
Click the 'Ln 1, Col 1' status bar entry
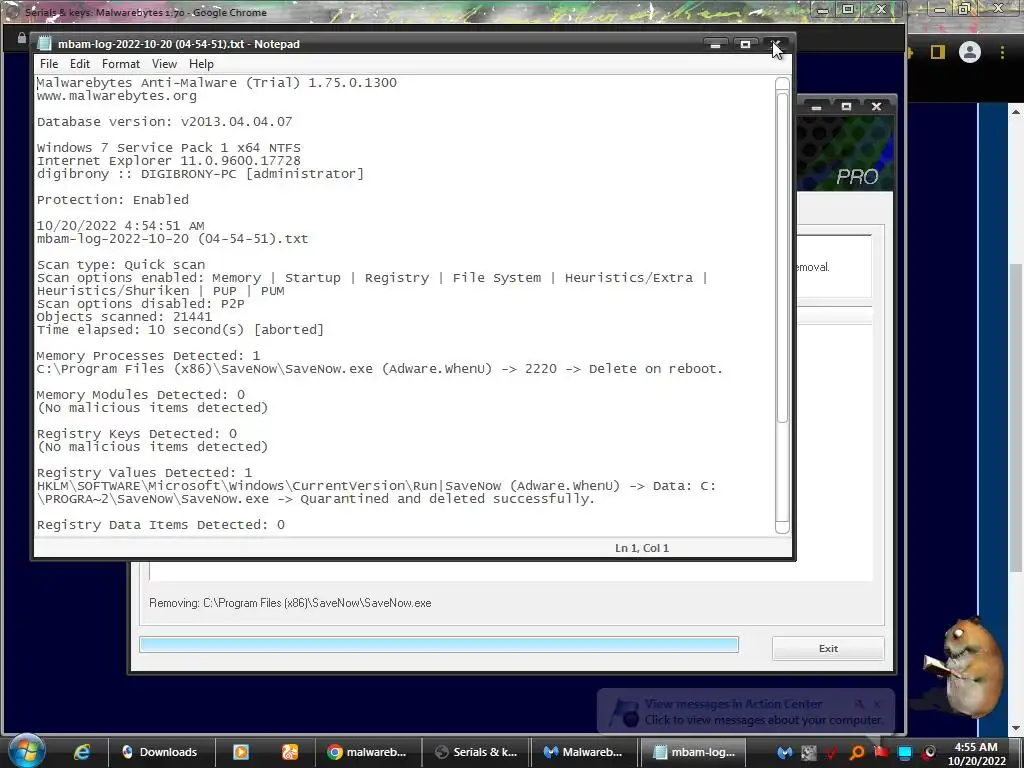[642, 548]
